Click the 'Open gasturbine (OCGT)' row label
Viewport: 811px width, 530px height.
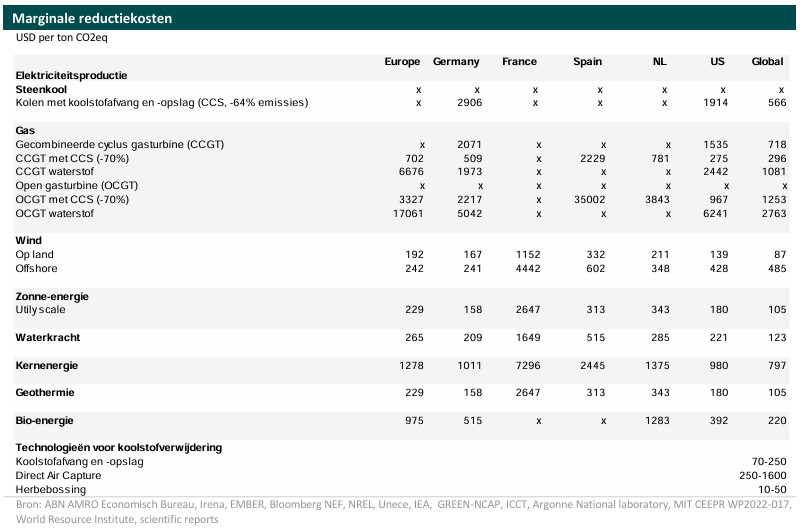(77, 185)
